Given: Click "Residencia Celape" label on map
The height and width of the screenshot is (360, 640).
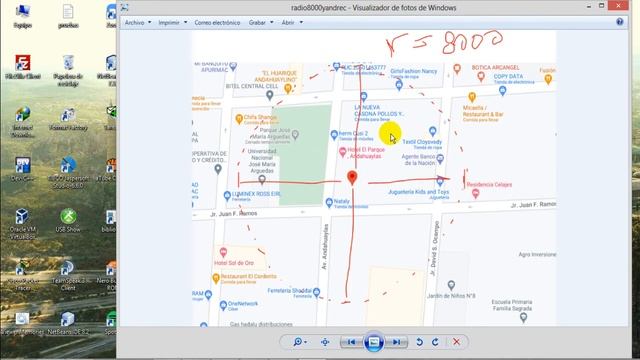Looking at the screenshot, I should tap(489, 184).
